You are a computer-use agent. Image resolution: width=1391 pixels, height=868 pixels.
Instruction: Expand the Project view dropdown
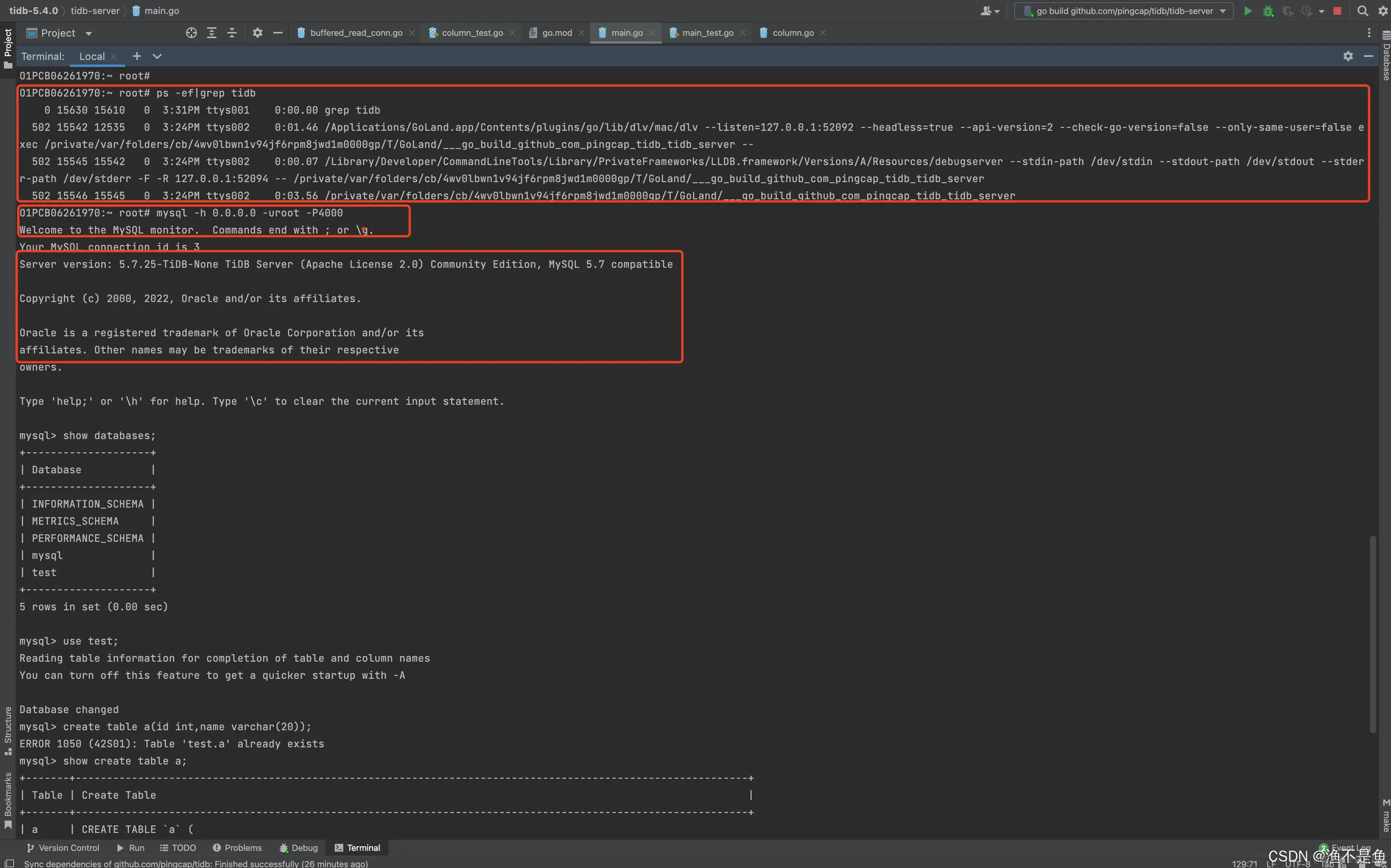88,33
